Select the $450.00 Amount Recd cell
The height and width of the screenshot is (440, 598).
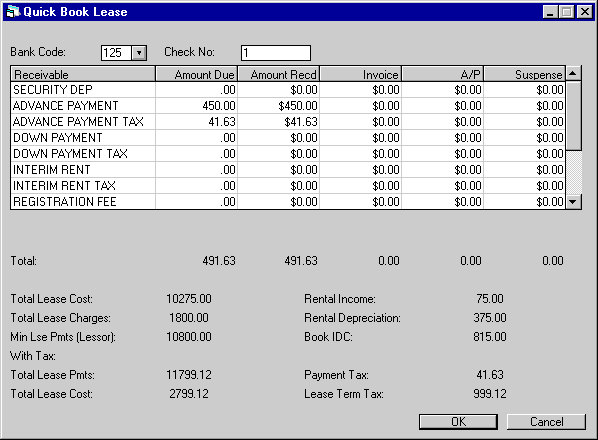pos(279,106)
